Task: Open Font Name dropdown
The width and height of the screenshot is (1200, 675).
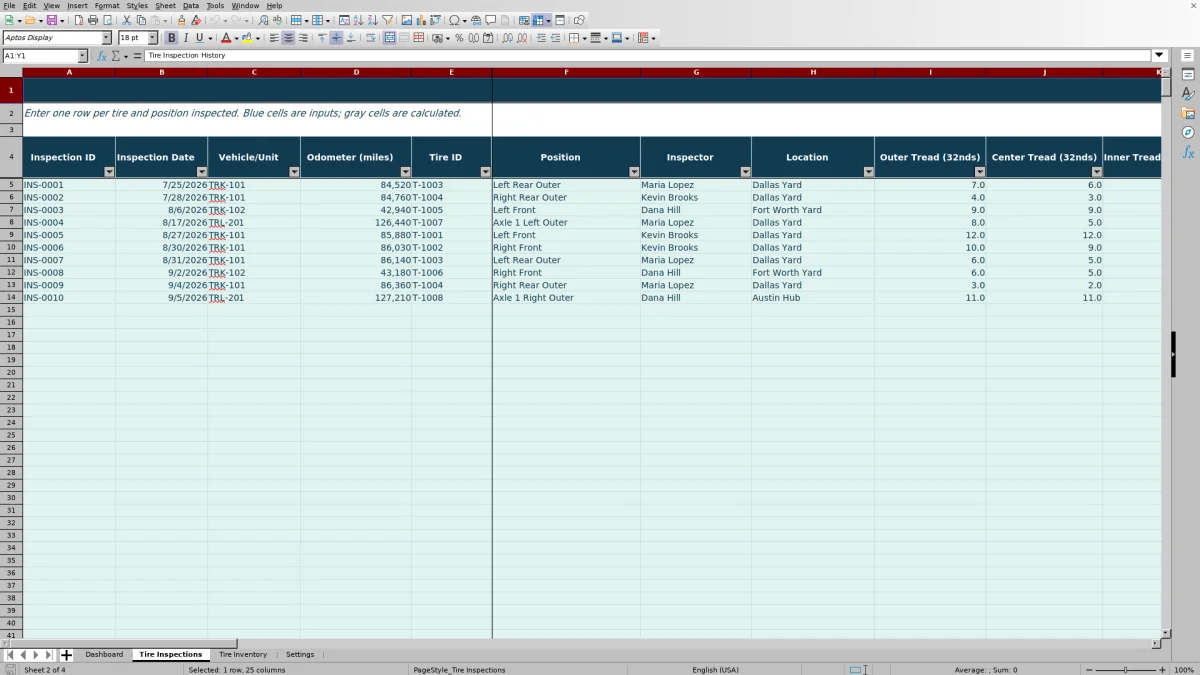Action: tap(106, 38)
